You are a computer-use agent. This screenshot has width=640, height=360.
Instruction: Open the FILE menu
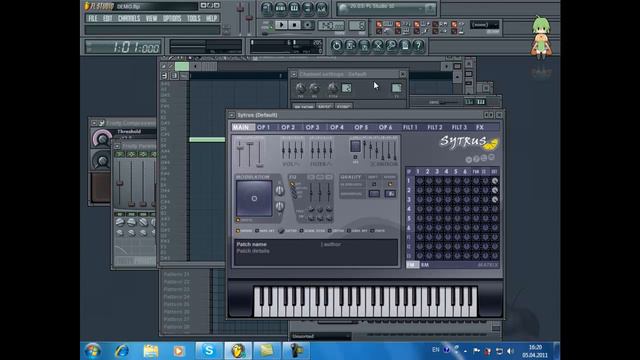(93, 18)
